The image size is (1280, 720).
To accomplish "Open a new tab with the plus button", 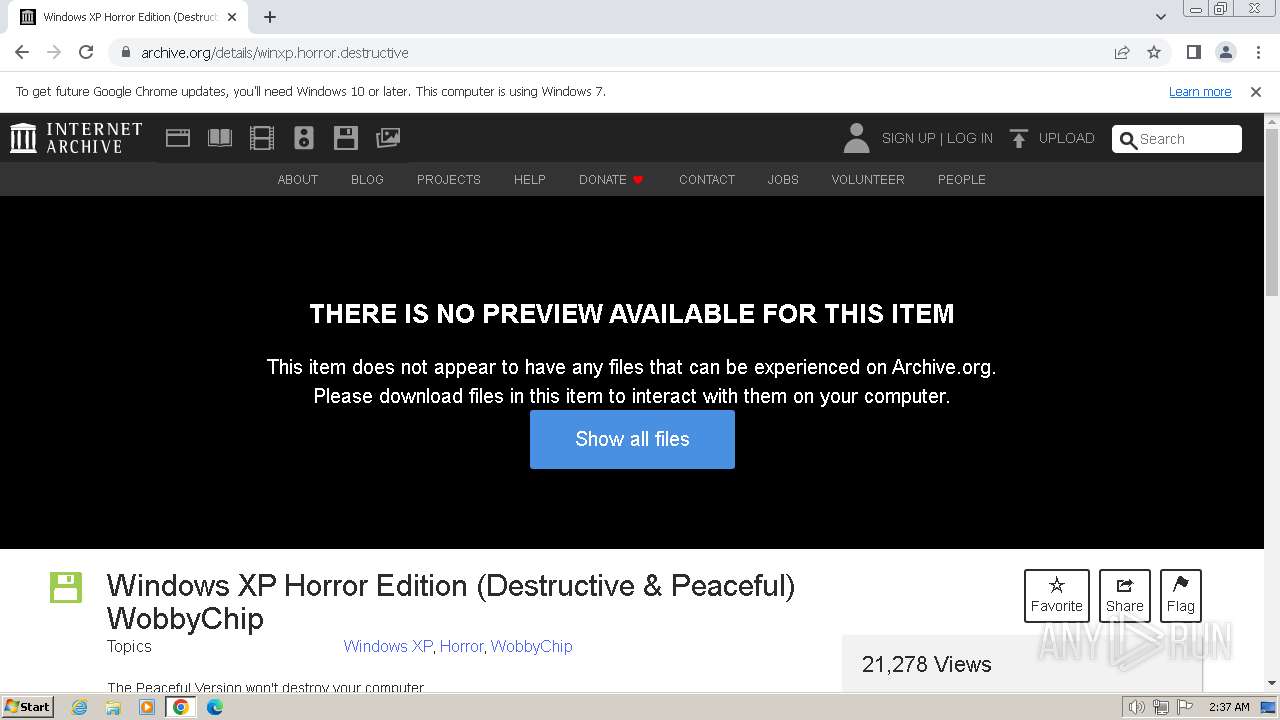I will (x=270, y=17).
